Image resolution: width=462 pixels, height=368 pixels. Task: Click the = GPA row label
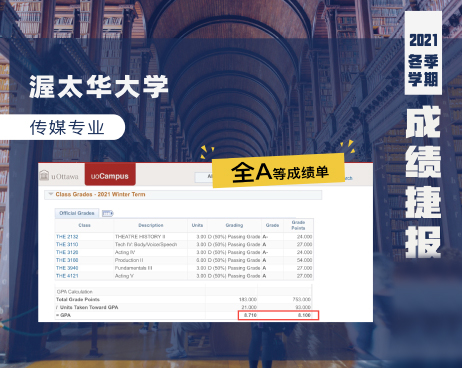tap(63, 315)
